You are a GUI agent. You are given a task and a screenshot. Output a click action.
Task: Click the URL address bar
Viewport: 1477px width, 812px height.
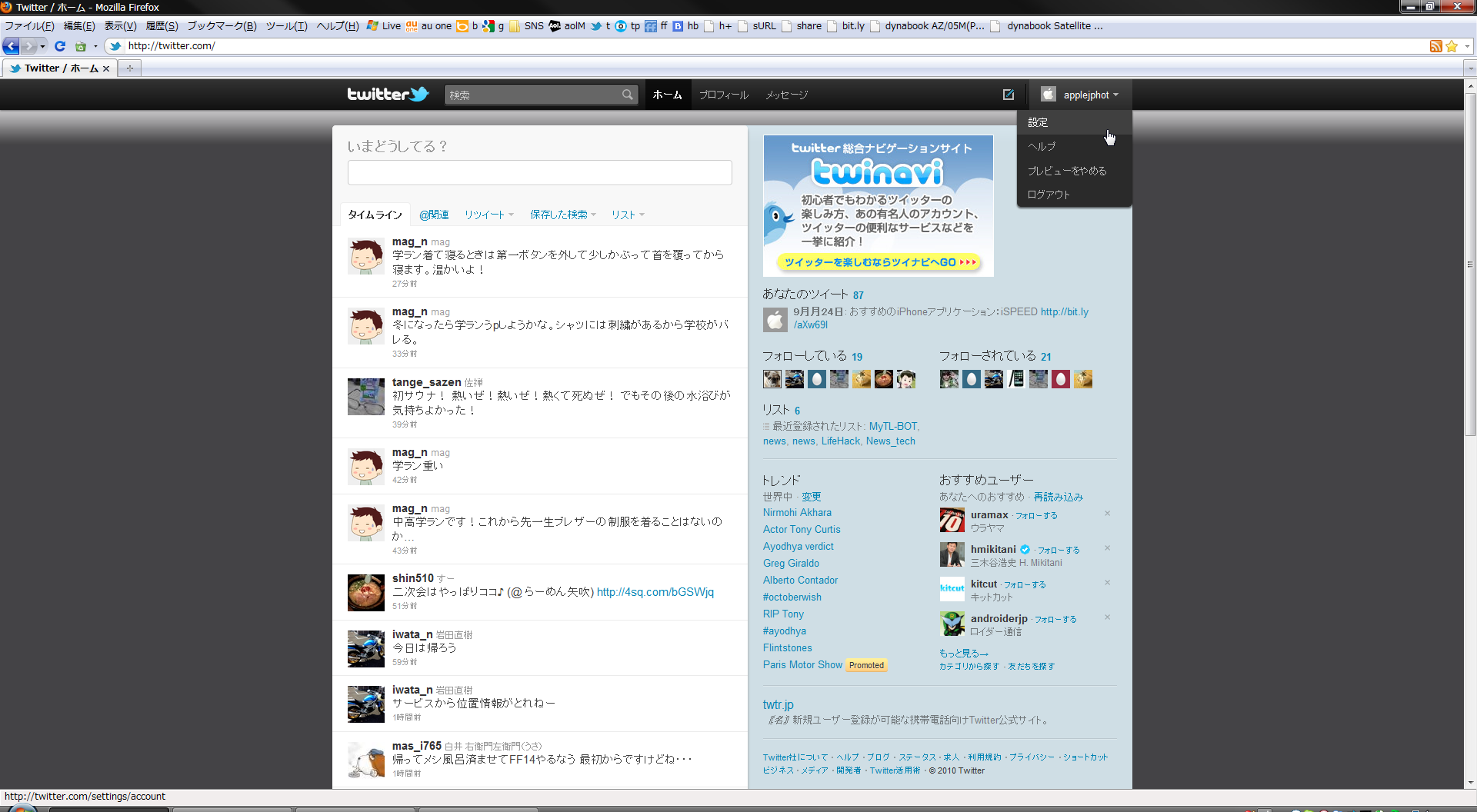coord(769,46)
